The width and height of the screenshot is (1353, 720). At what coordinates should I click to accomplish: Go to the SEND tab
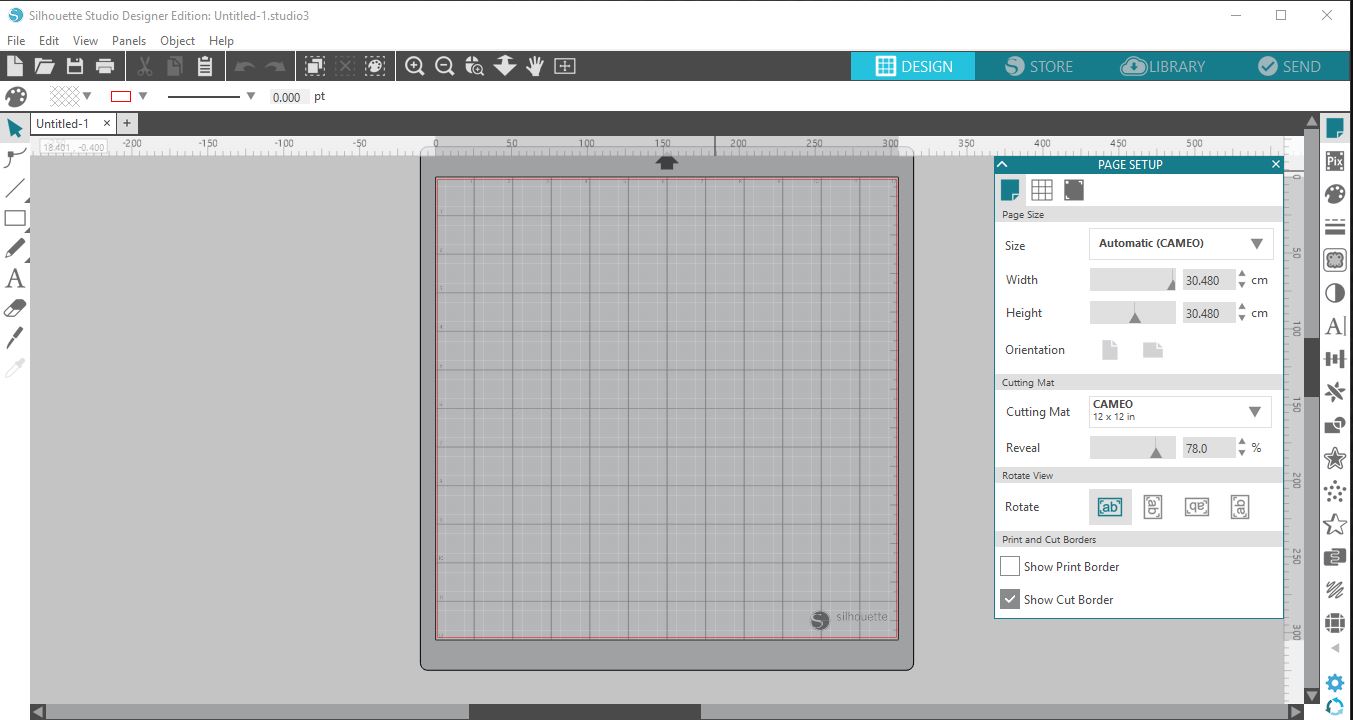[1289, 66]
